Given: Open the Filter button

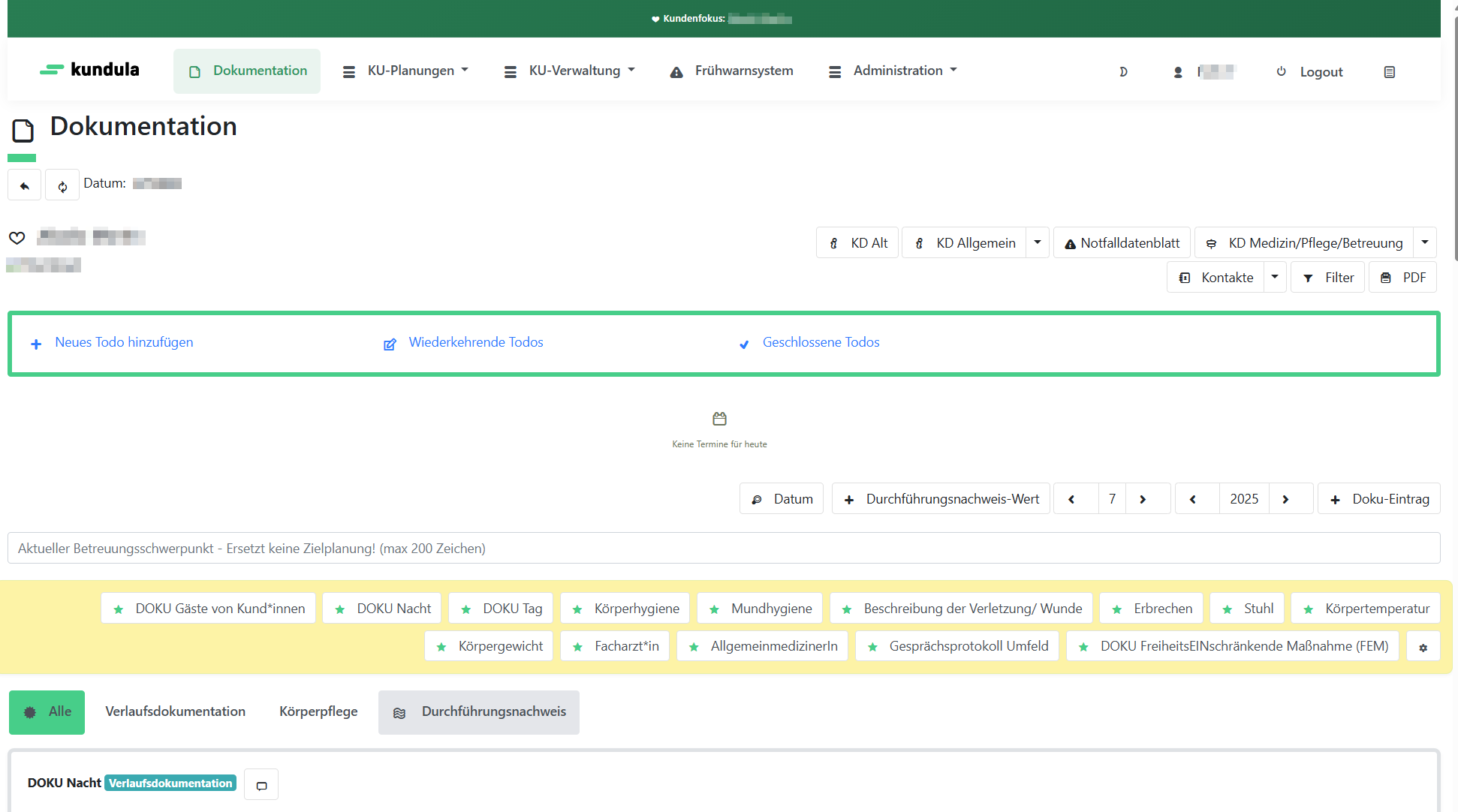Looking at the screenshot, I should (x=1327, y=278).
